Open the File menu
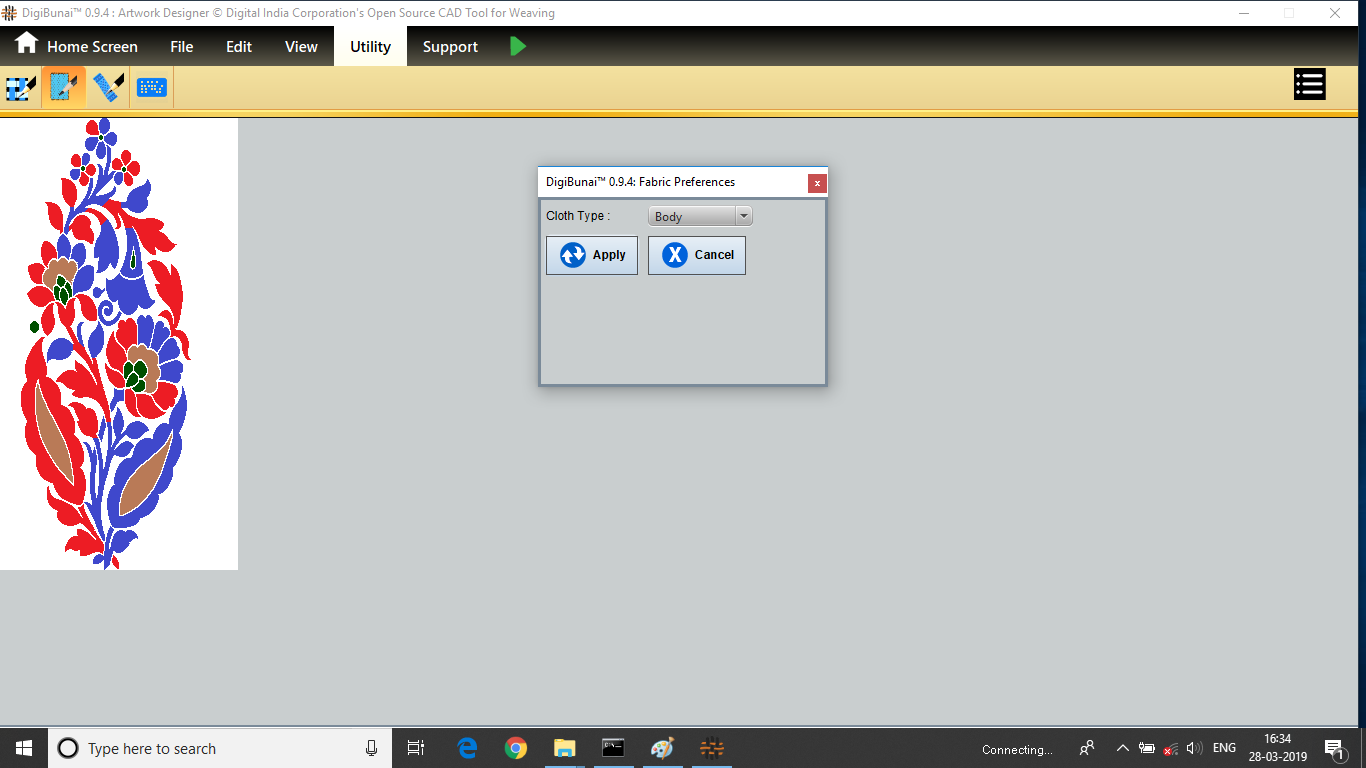1366x768 pixels. (181, 47)
